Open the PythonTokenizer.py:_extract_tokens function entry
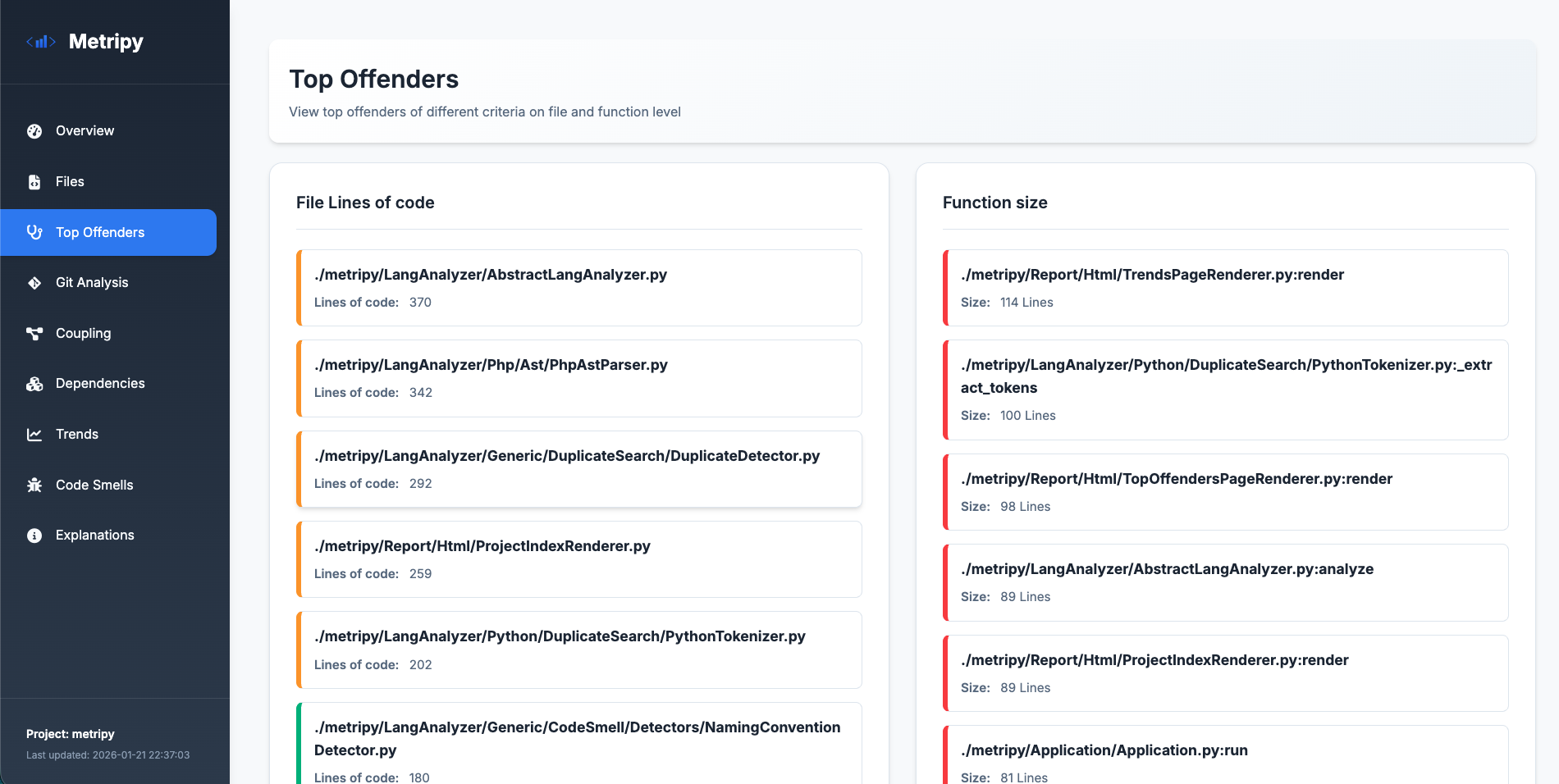The image size is (1559, 784). (1225, 390)
